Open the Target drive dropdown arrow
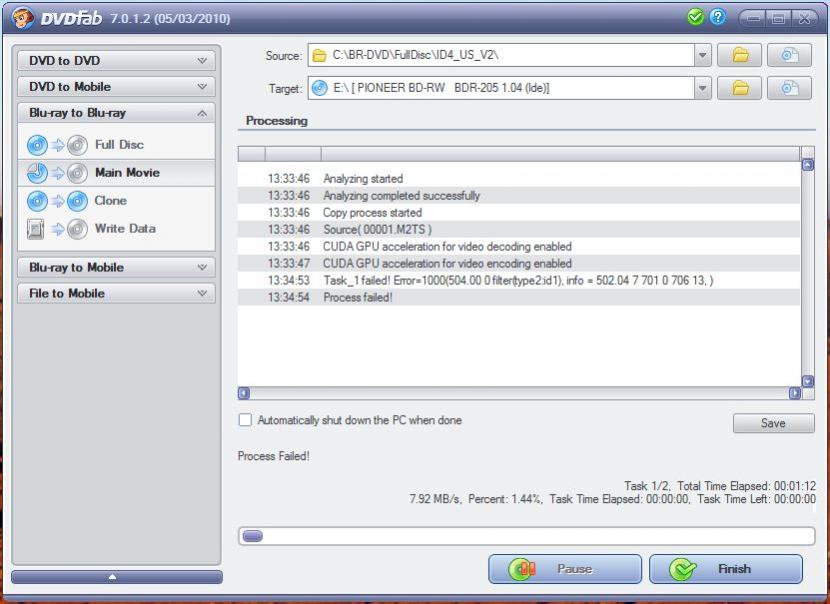This screenshot has width=830, height=604. (x=702, y=88)
